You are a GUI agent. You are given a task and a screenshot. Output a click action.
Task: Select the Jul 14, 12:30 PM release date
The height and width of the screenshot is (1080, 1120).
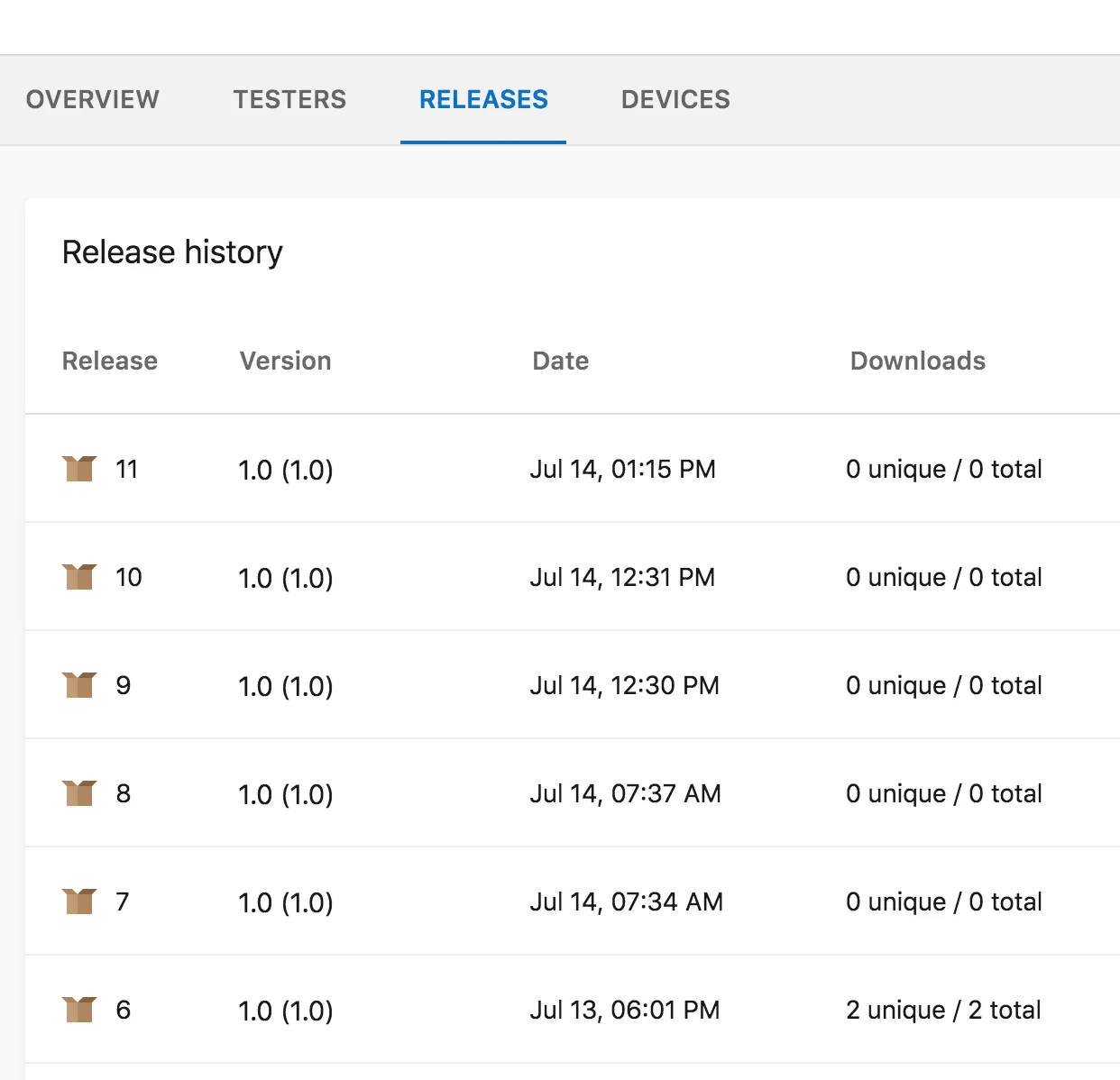[x=624, y=685]
